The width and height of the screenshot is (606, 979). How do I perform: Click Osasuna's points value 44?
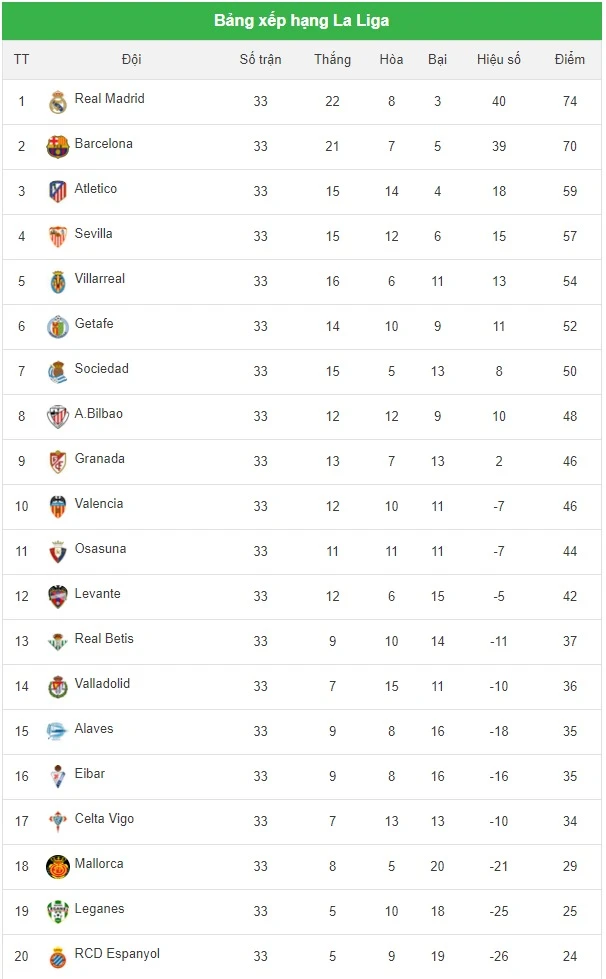[x=570, y=551]
